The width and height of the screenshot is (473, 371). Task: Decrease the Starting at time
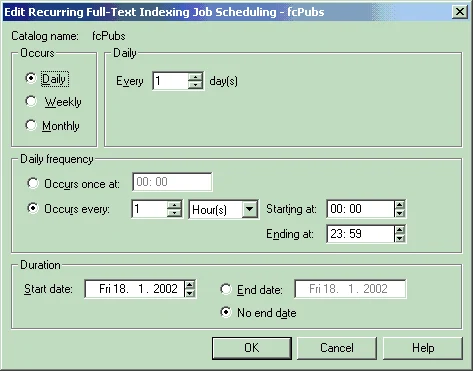tap(400, 213)
